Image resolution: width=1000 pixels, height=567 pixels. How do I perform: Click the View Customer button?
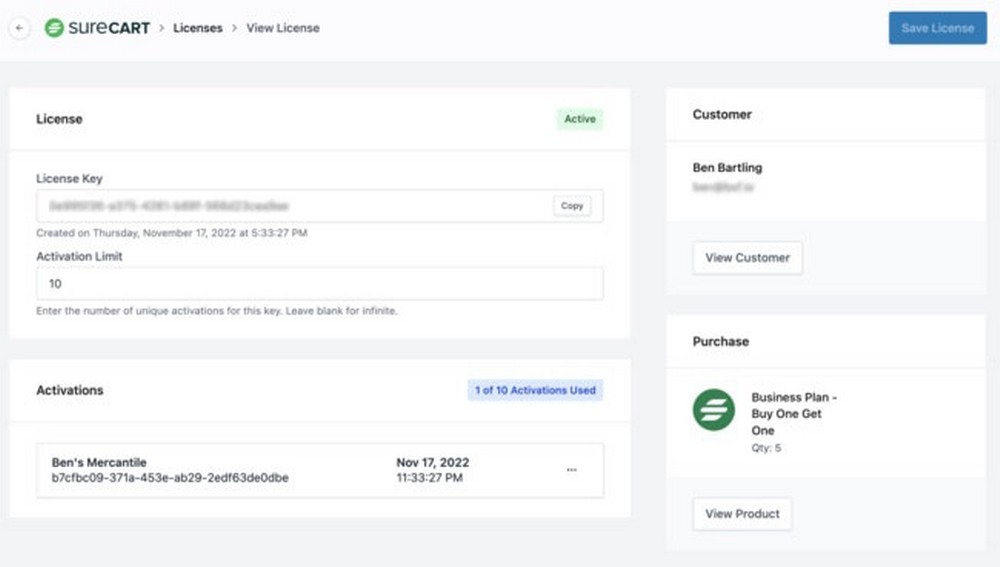[747, 258]
